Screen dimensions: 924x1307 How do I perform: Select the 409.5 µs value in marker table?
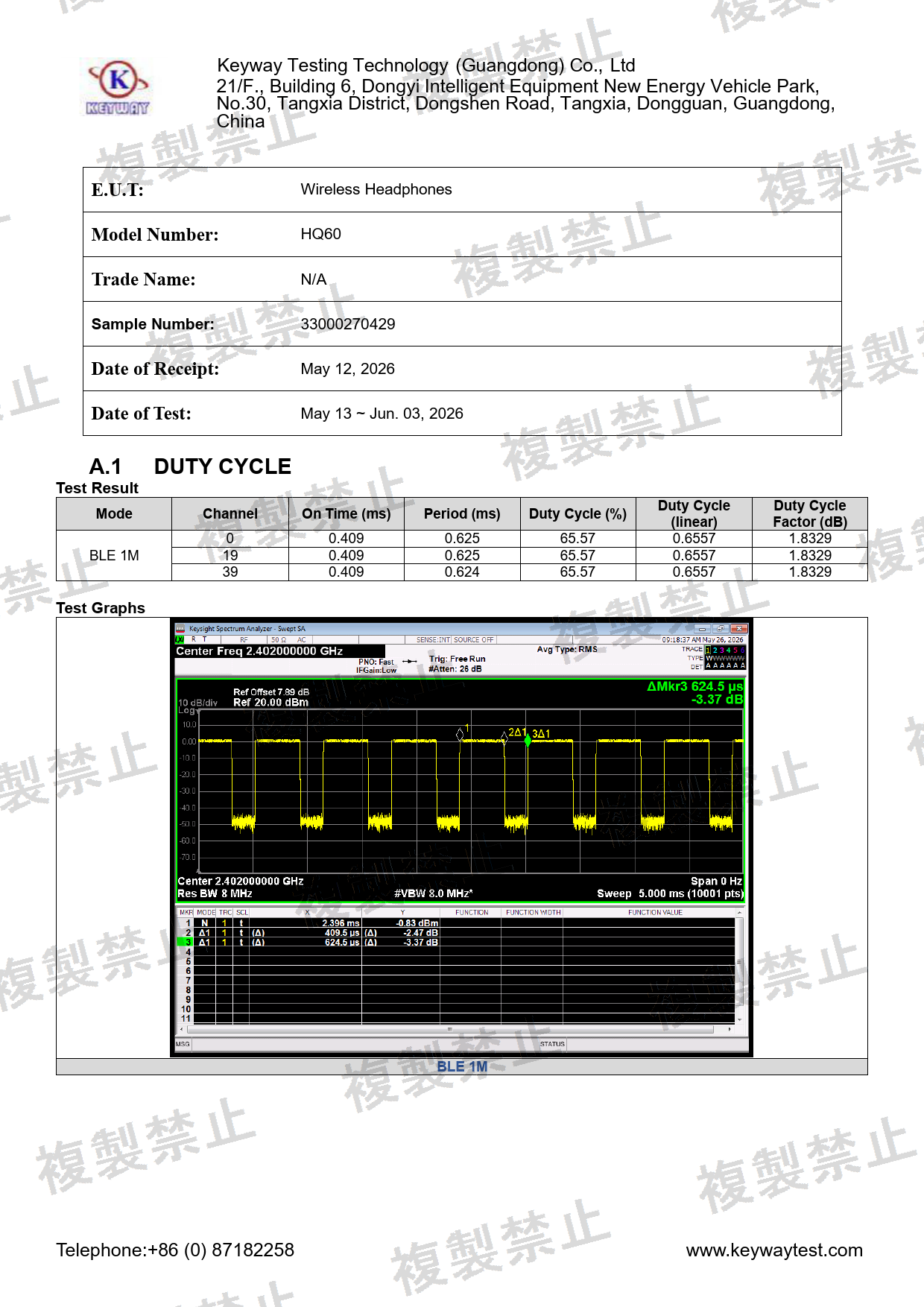pyautogui.click(x=342, y=933)
